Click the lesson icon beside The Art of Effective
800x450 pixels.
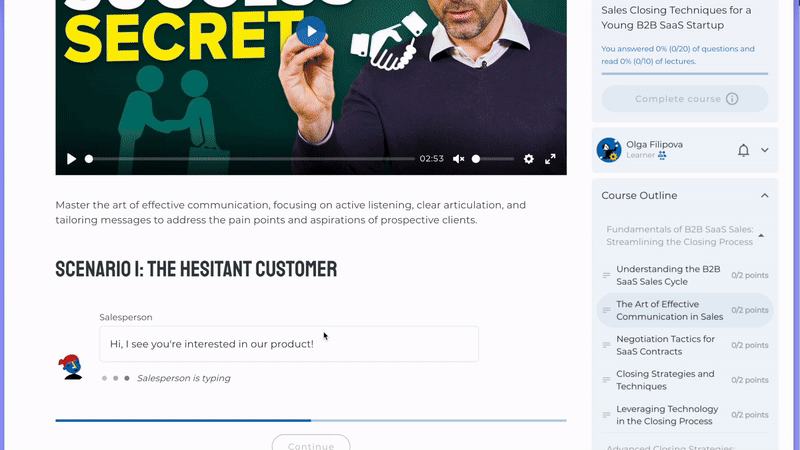click(606, 310)
